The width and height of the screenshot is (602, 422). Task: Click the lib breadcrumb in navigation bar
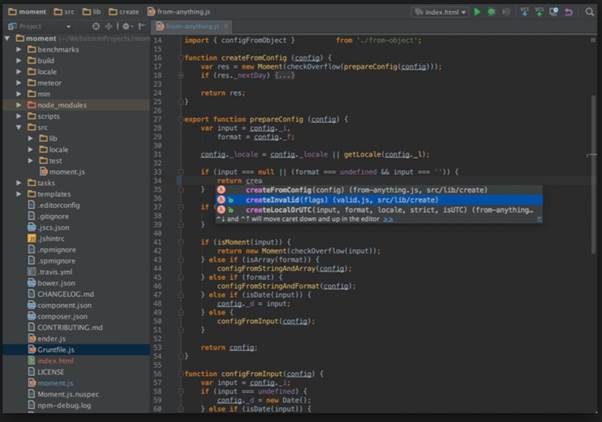pyautogui.click(x=92, y=12)
